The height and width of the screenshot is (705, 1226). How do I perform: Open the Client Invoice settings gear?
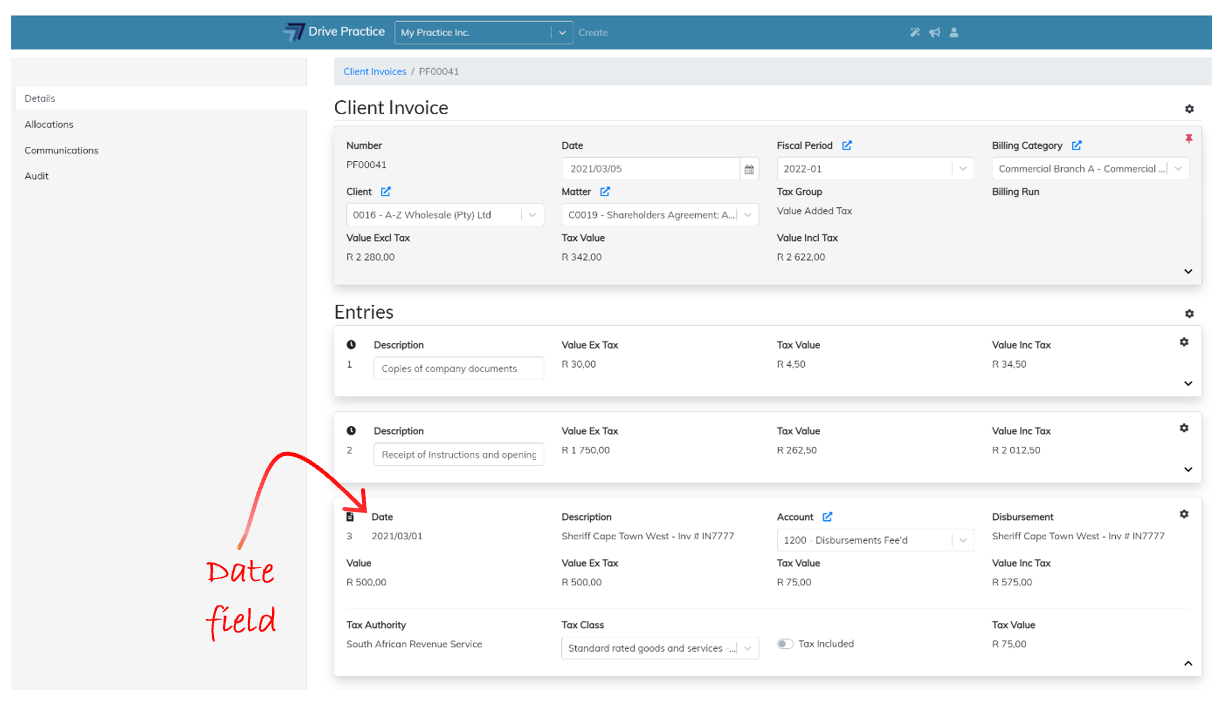[x=1189, y=109]
